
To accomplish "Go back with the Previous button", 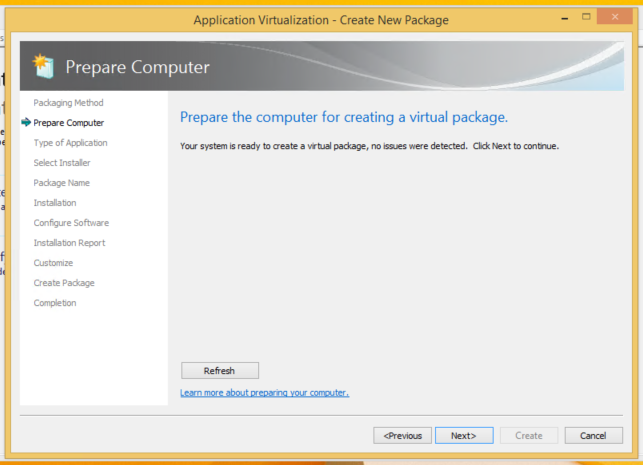I will [402, 435].
